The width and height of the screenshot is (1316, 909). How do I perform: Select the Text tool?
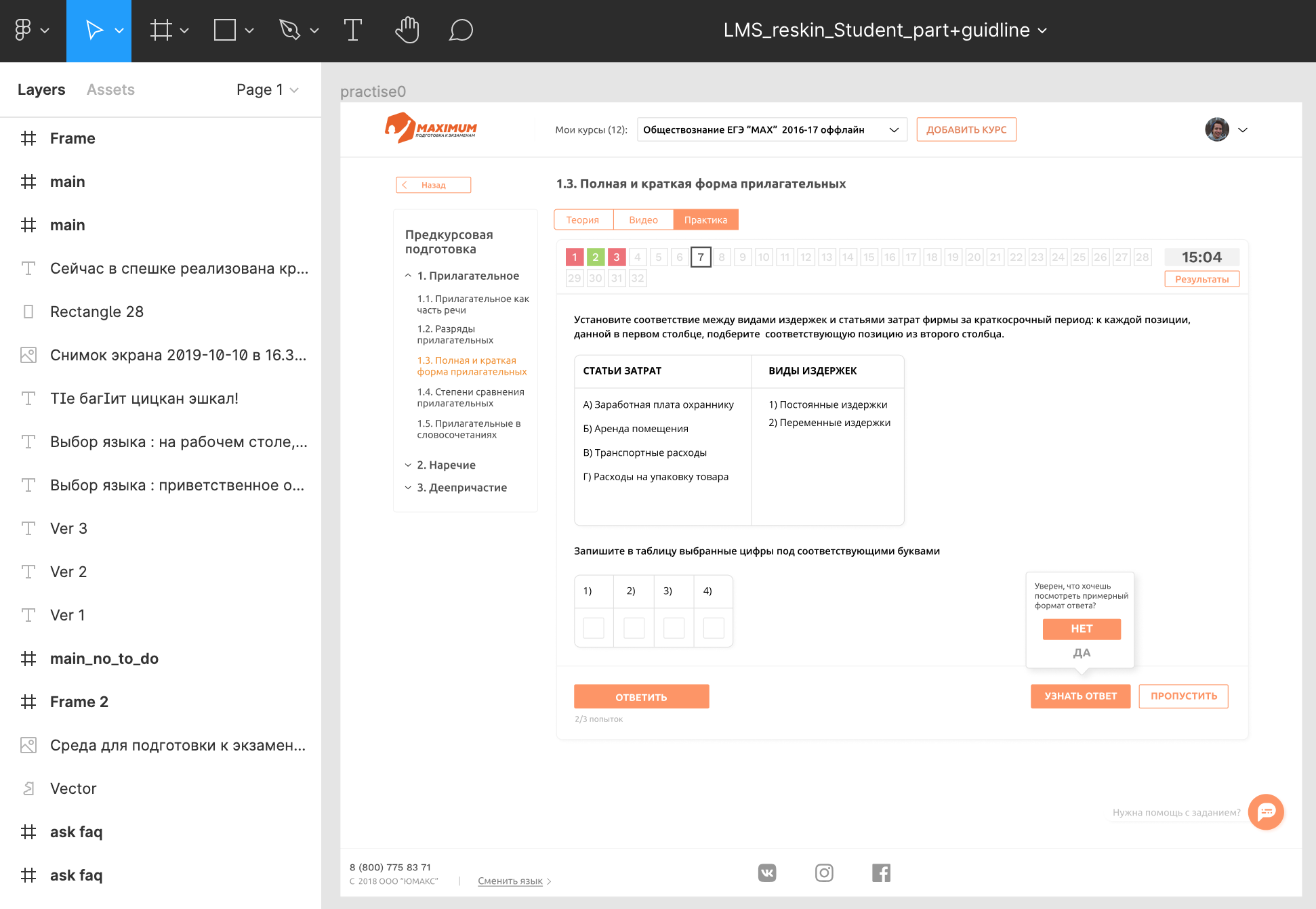[353, 30]
